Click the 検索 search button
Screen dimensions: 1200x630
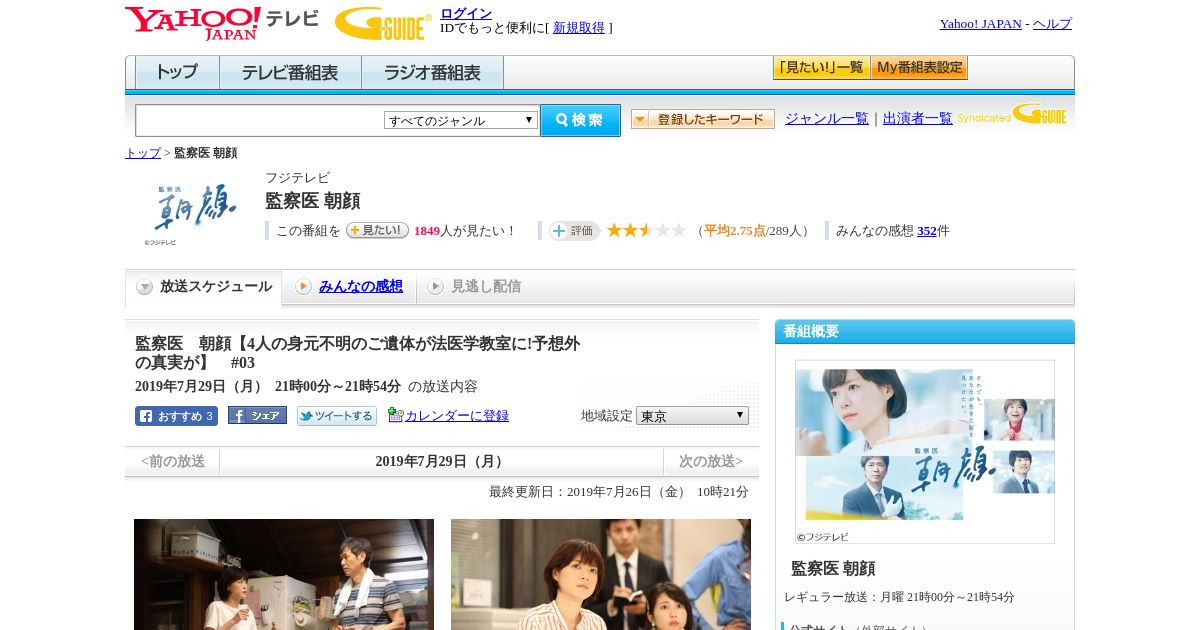(580, 120)
